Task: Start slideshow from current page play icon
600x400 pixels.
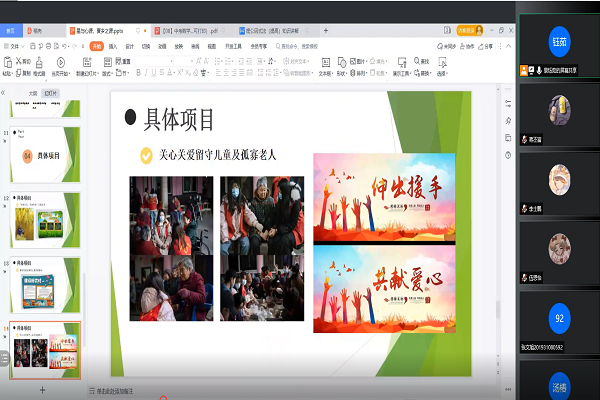Action: pyautogui.click(x=60, y=62)
